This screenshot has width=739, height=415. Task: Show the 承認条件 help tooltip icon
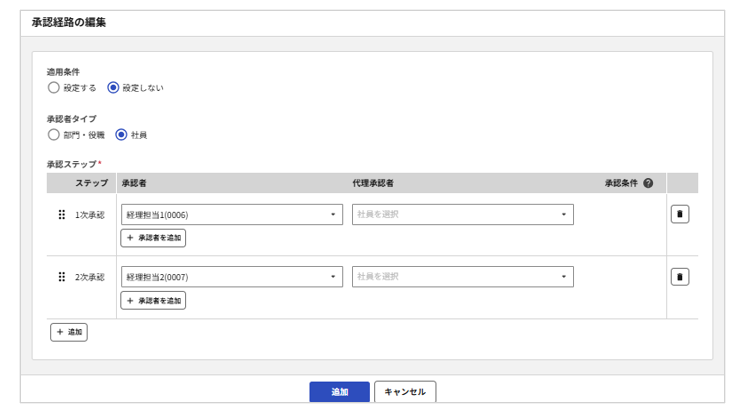648,184
